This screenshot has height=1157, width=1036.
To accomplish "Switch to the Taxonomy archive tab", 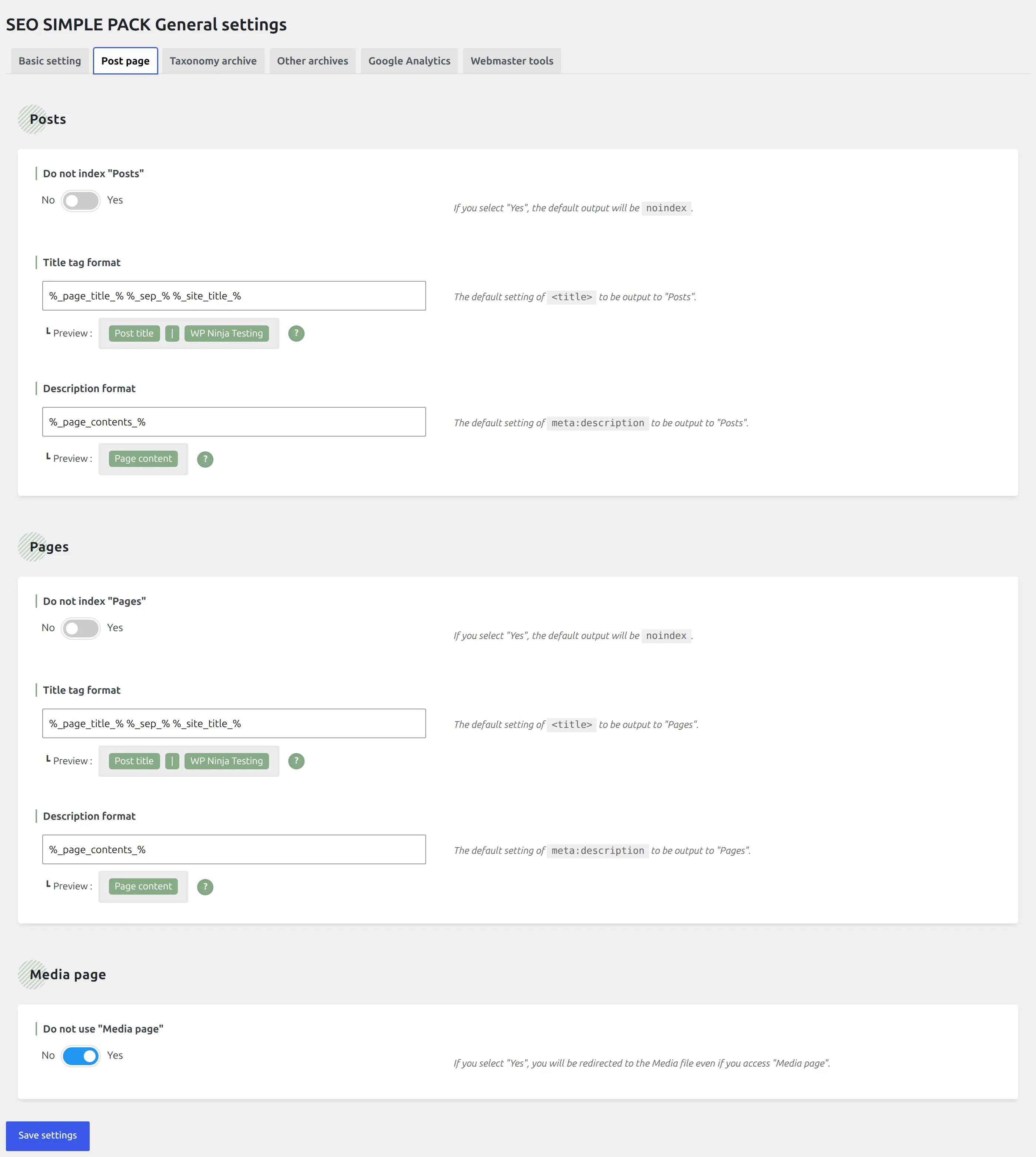I will tap(213, 61).
